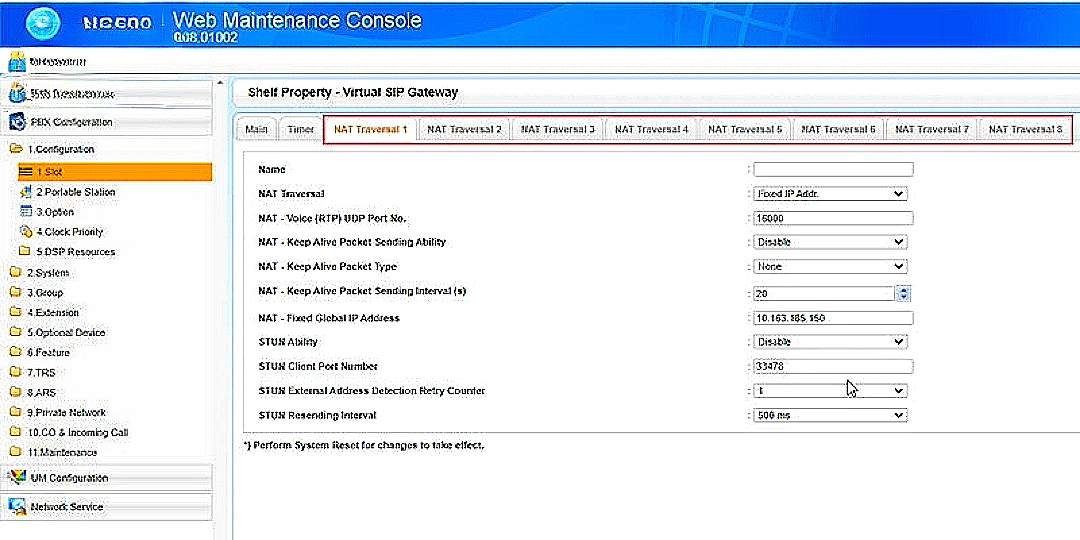Click the DSP Resources folder icon
The height and width of the screenshot is (540, 1080).
pyautogui.click(x=27, y=252)
